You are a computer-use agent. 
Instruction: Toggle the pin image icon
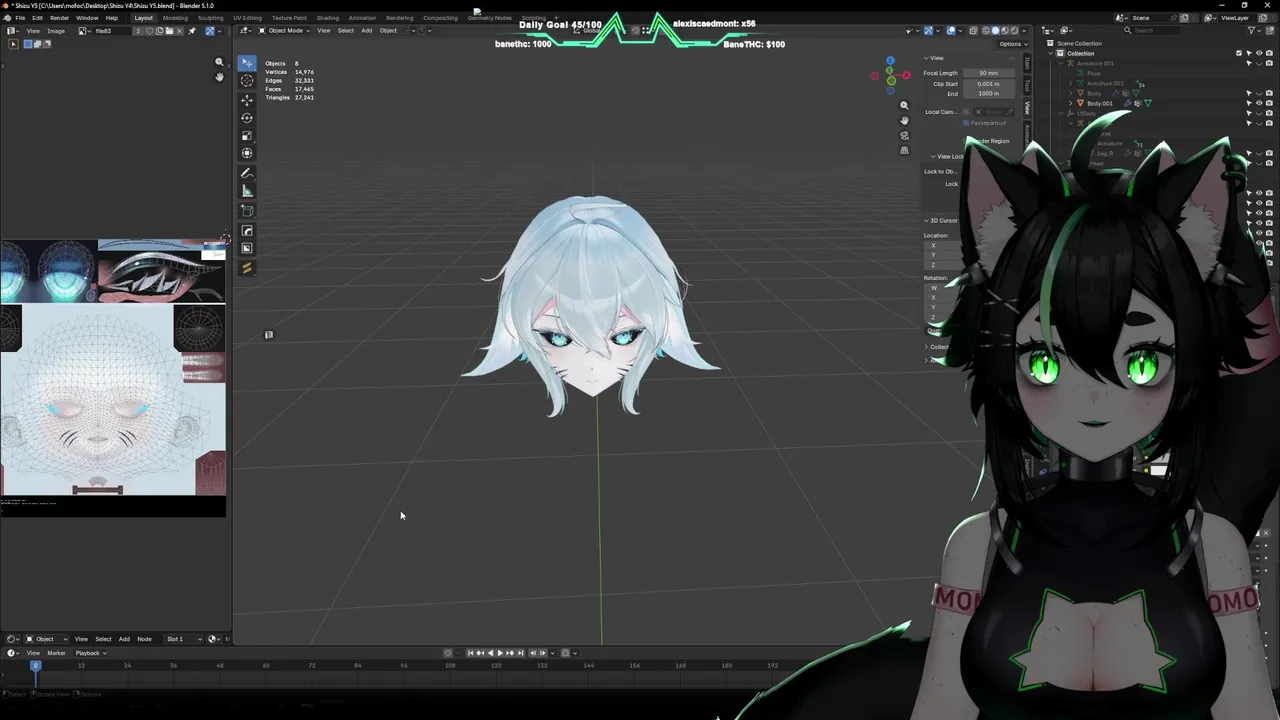click(192, 31)
